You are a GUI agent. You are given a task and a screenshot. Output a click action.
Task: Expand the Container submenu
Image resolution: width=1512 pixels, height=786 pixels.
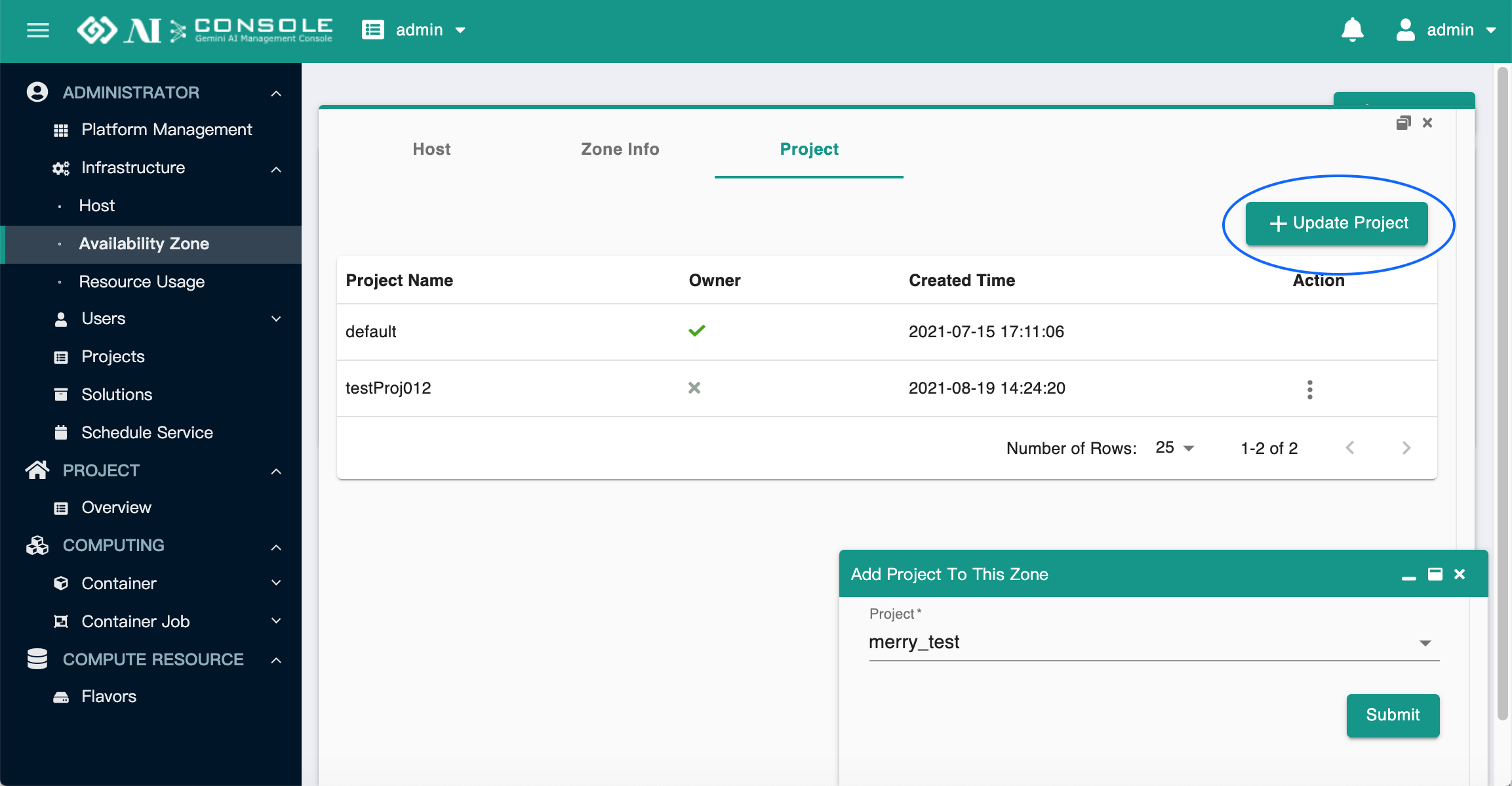(x=276, y=583)
